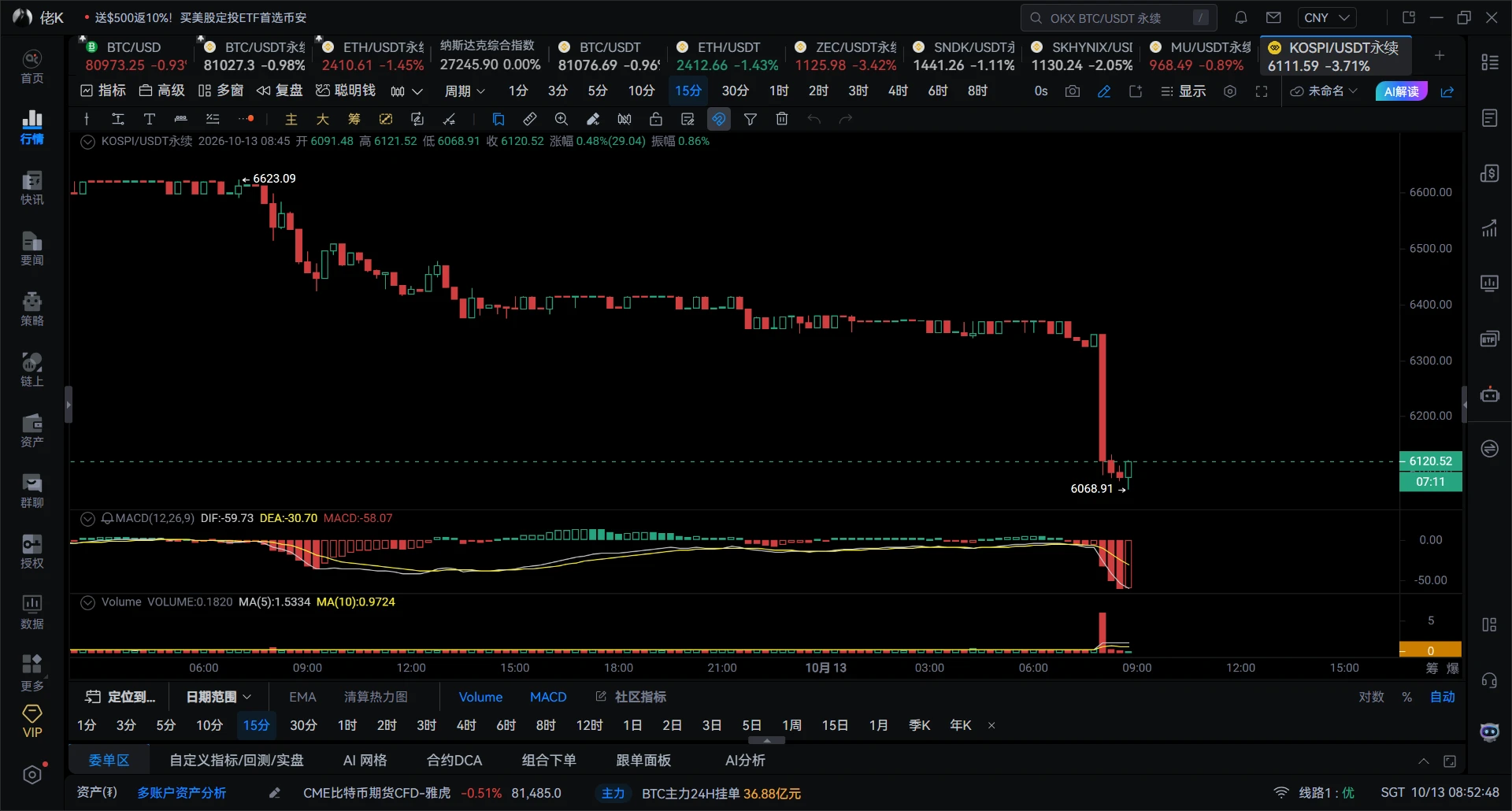Screen dimensions: 1512x811
Task: Collapse the MACD indicator panel
Action: [88, 519]
